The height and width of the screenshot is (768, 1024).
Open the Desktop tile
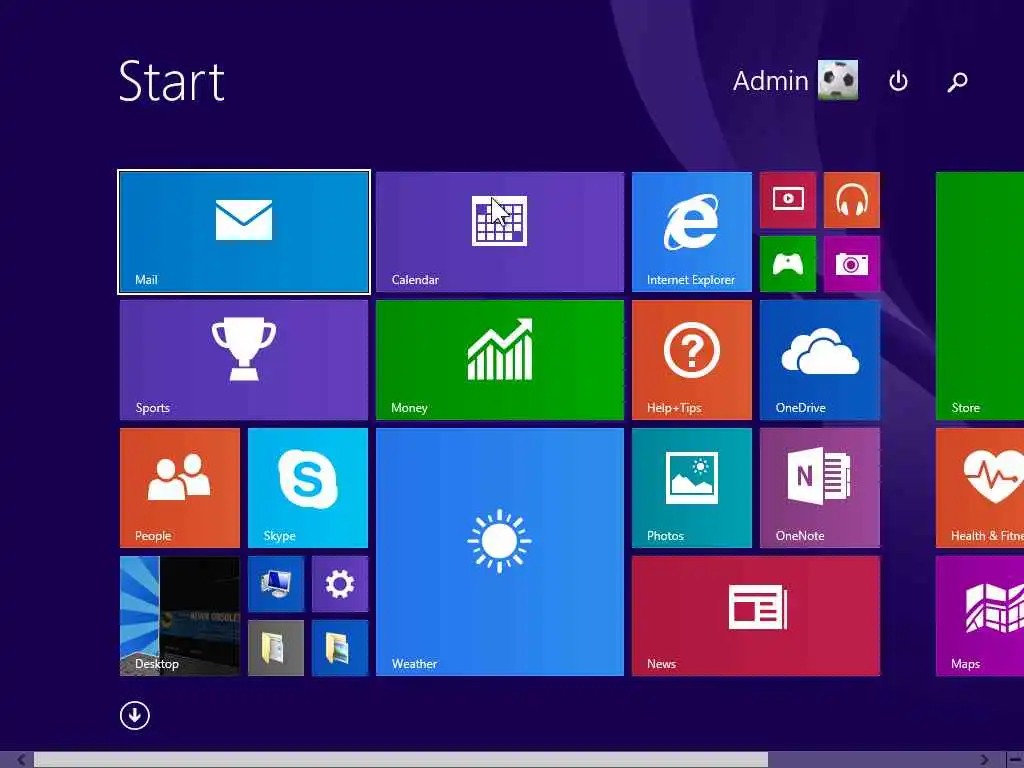[180, 616]
